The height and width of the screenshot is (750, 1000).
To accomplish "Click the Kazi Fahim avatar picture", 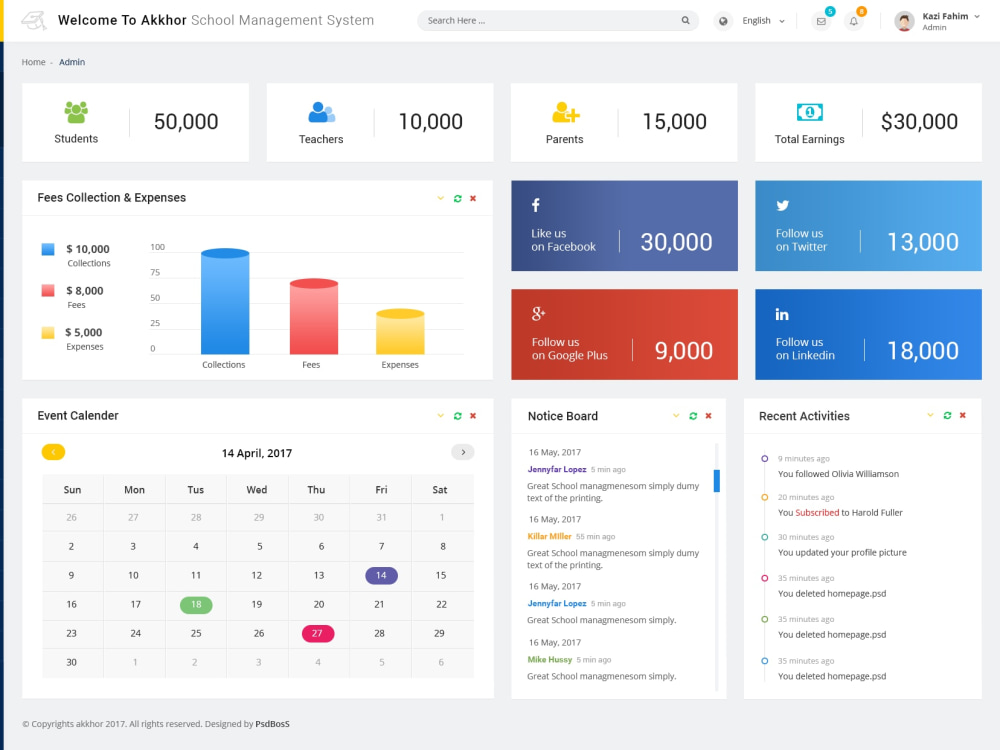I will pos(904,21).
